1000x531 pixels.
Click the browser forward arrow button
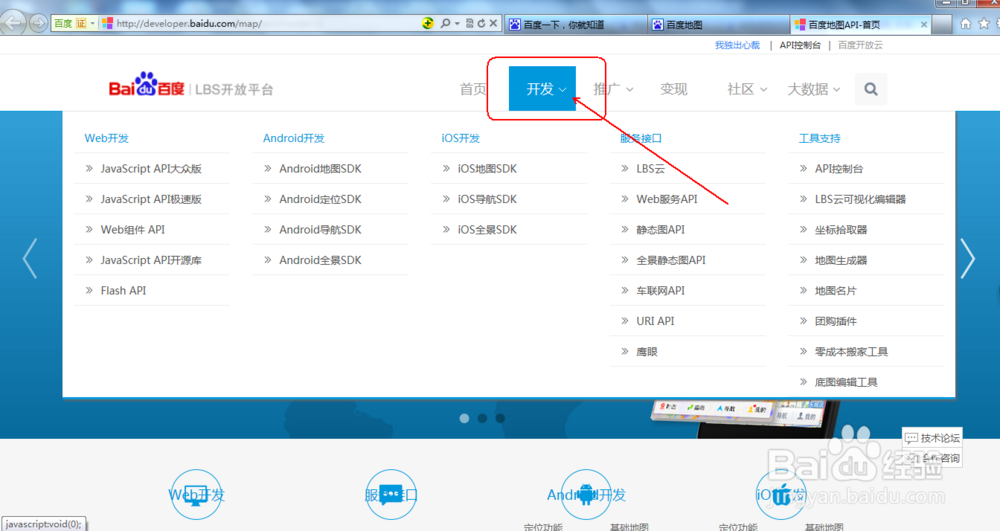38,24
